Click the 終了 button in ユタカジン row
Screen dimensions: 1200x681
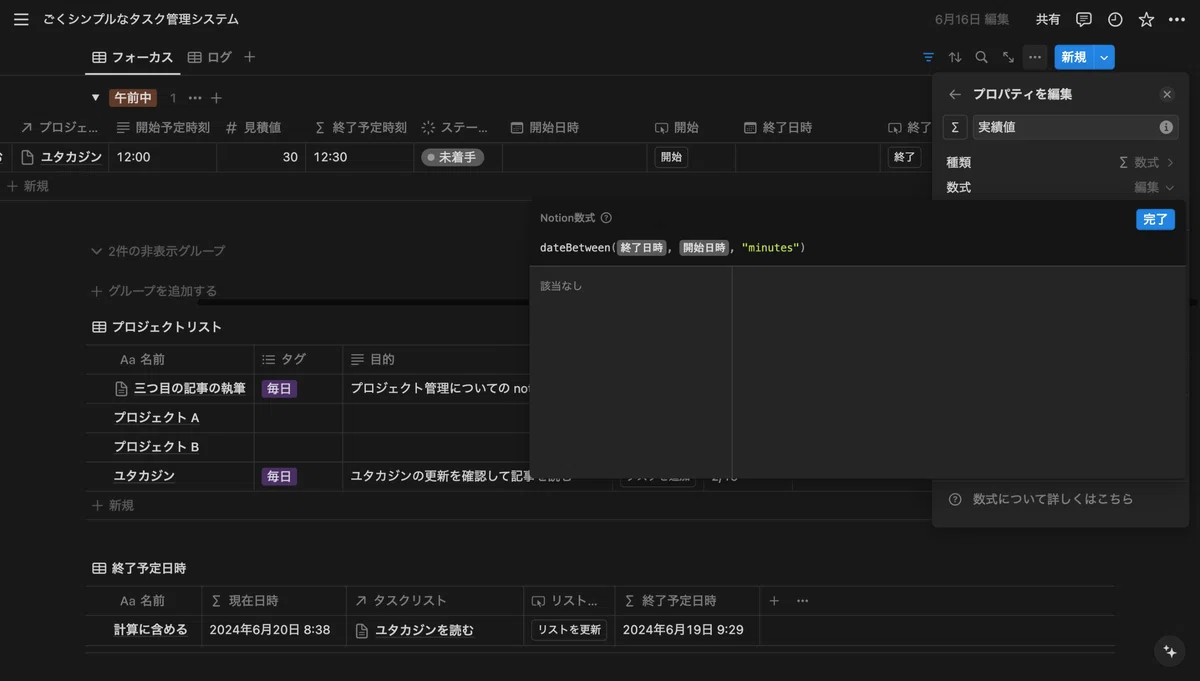tap(904, 157)
